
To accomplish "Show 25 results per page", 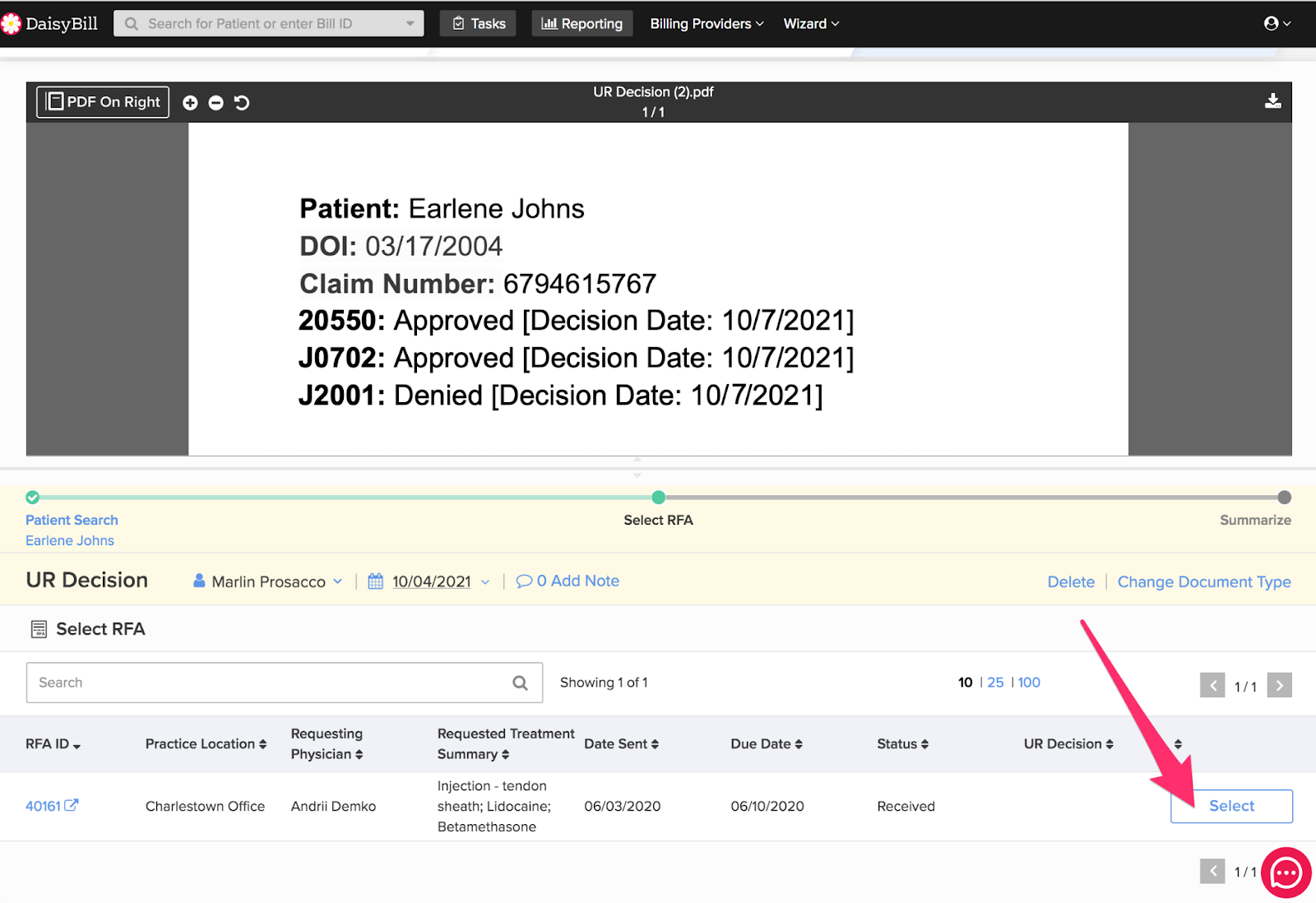I will click(x=995, y=683).
